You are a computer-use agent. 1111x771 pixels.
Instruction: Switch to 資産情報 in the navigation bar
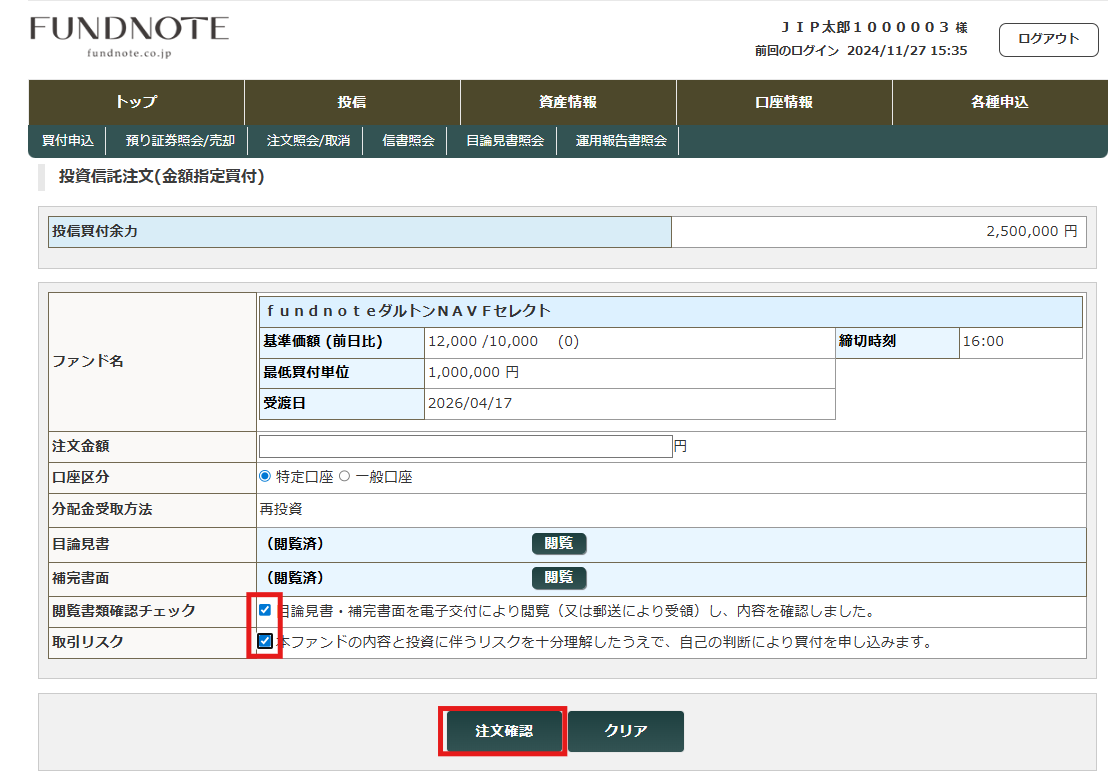[568, 102]
